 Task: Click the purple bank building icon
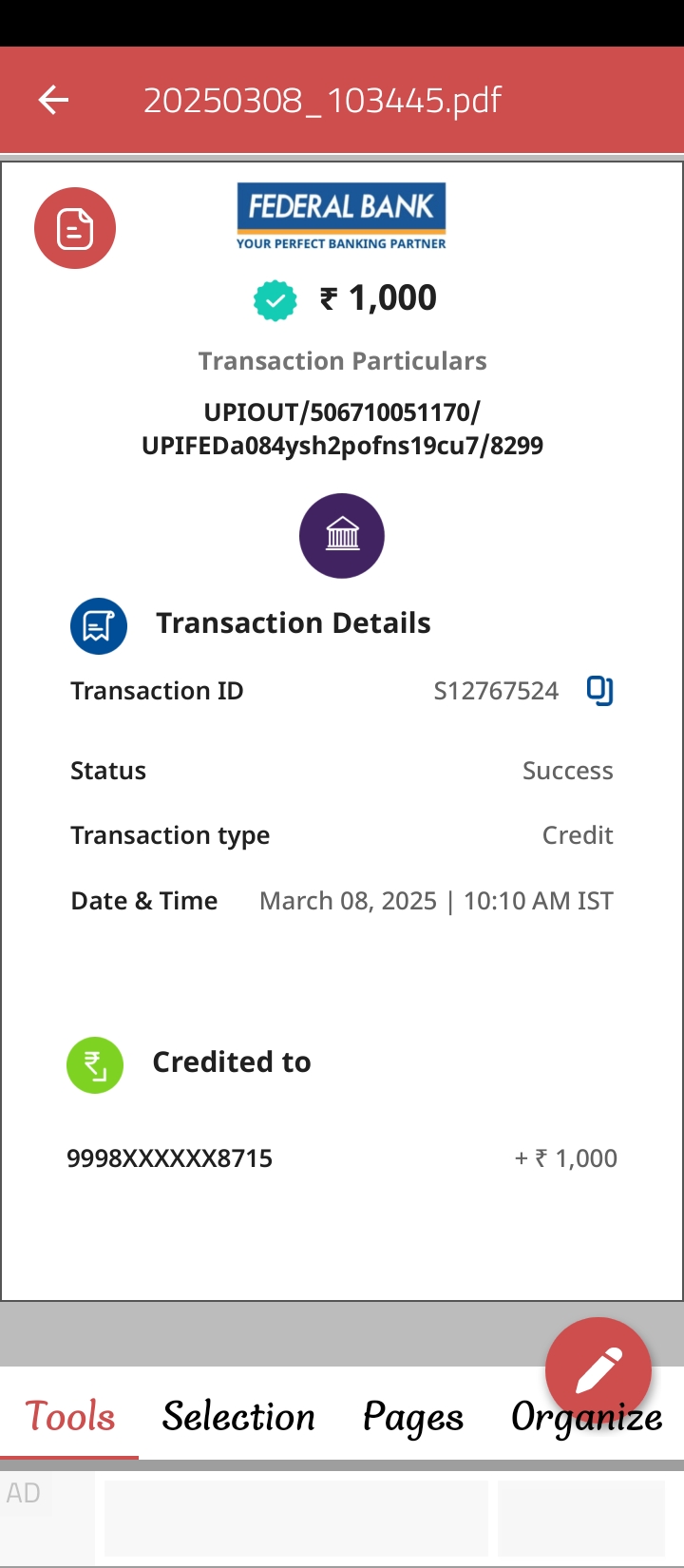pyautogui.click(x=342, y=536)
